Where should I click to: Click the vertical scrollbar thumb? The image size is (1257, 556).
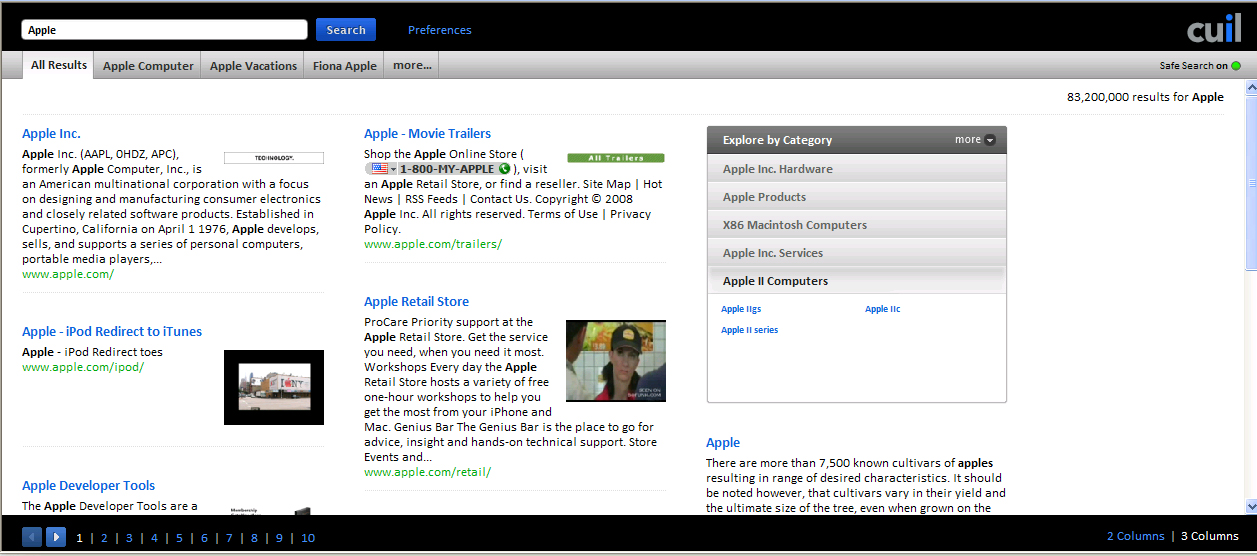click(x=1250, y=184)
